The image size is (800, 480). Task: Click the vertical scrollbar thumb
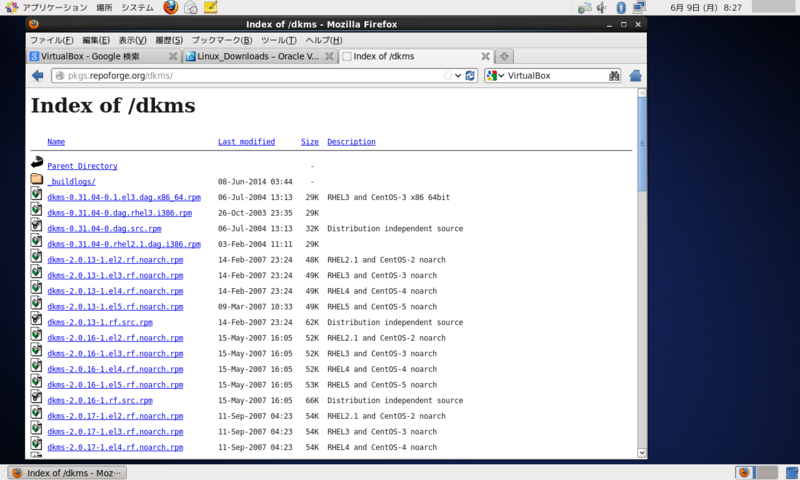coord(642,144)
